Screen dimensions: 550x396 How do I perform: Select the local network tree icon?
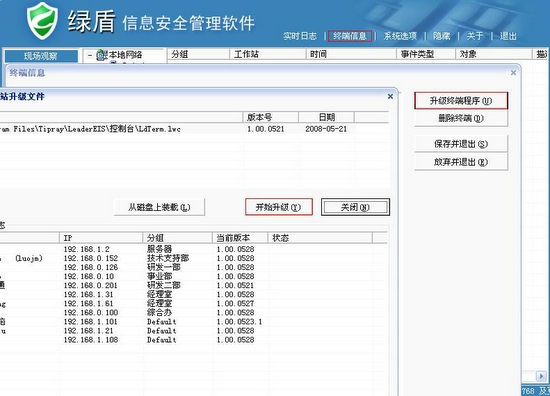[101, 55]
